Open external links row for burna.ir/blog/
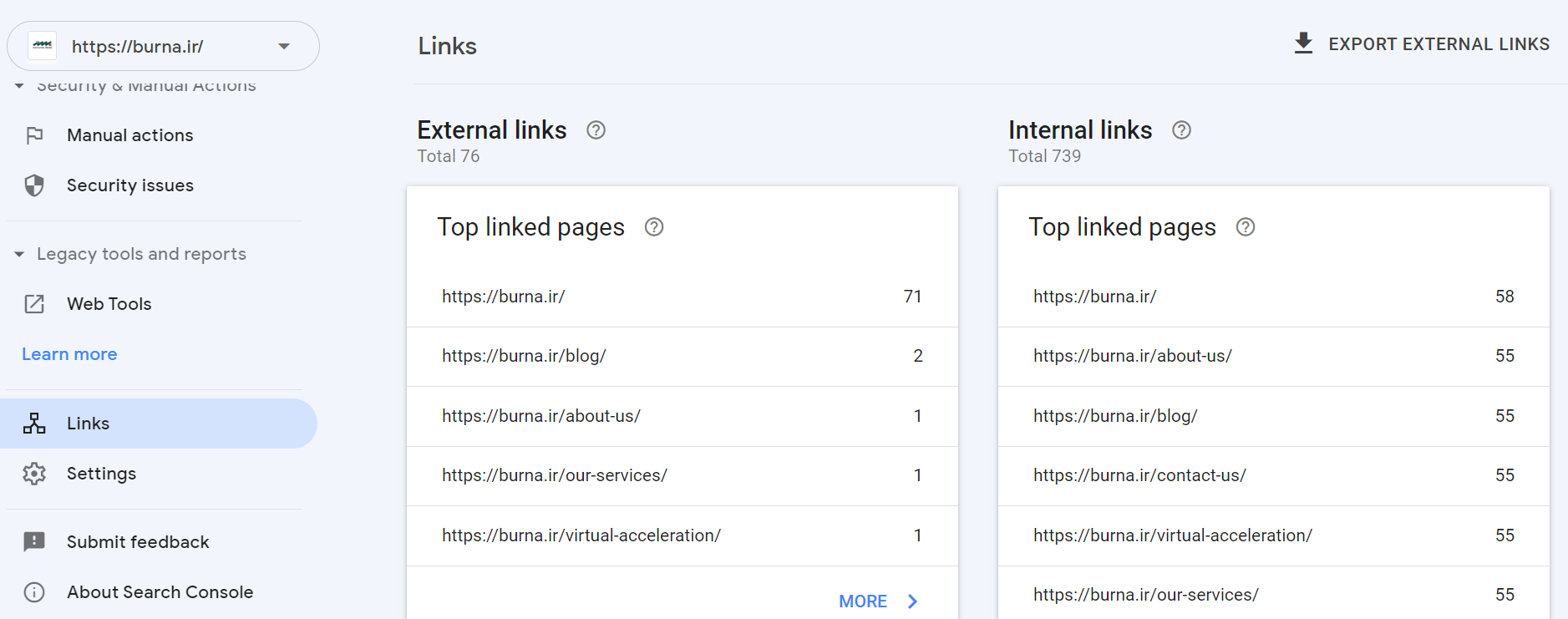Viewport: 1568px width, 619px height. pos(682,357)
